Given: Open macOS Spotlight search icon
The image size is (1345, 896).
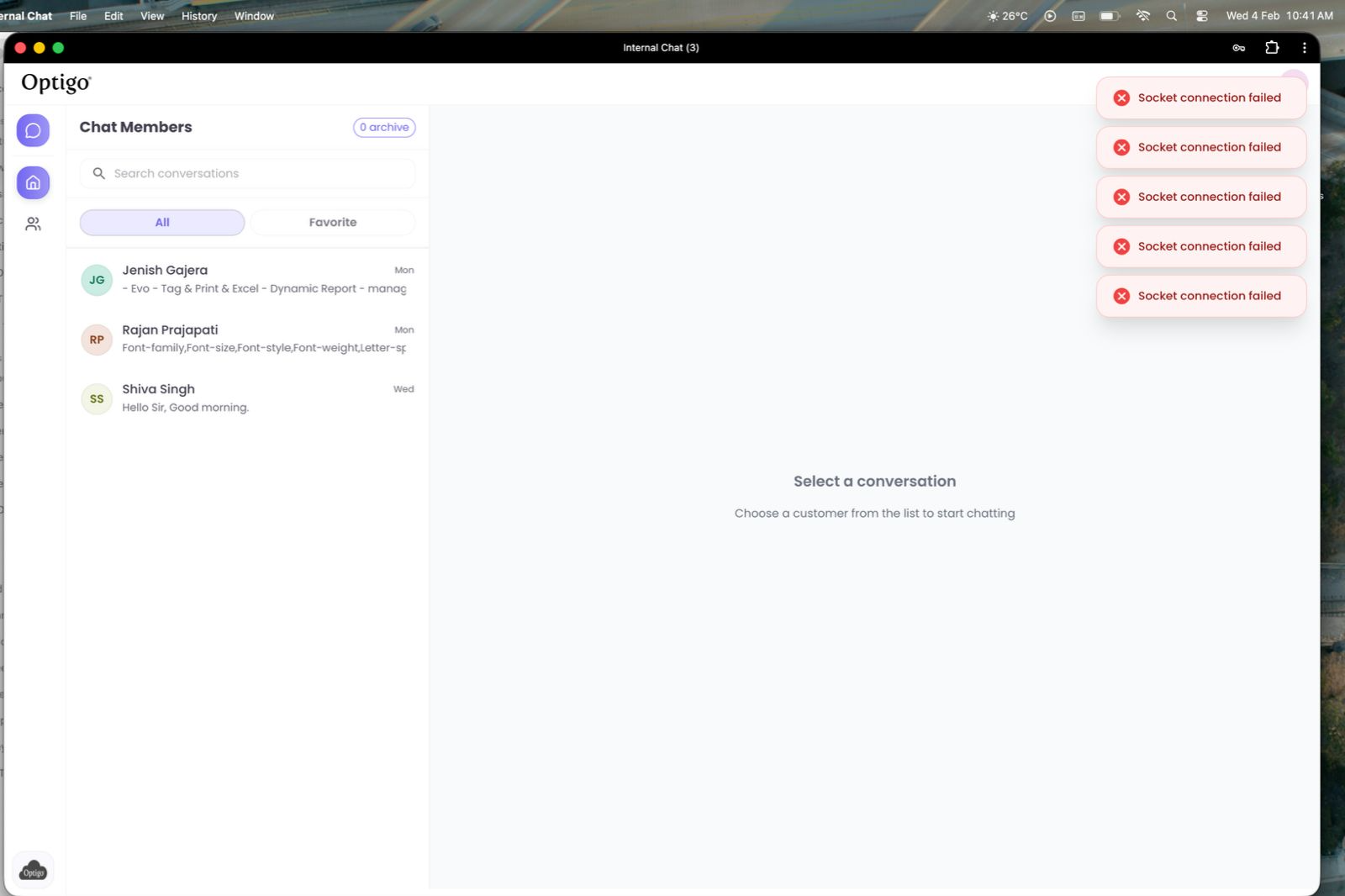Looking at the screenshot, I should click(1171, 16).
